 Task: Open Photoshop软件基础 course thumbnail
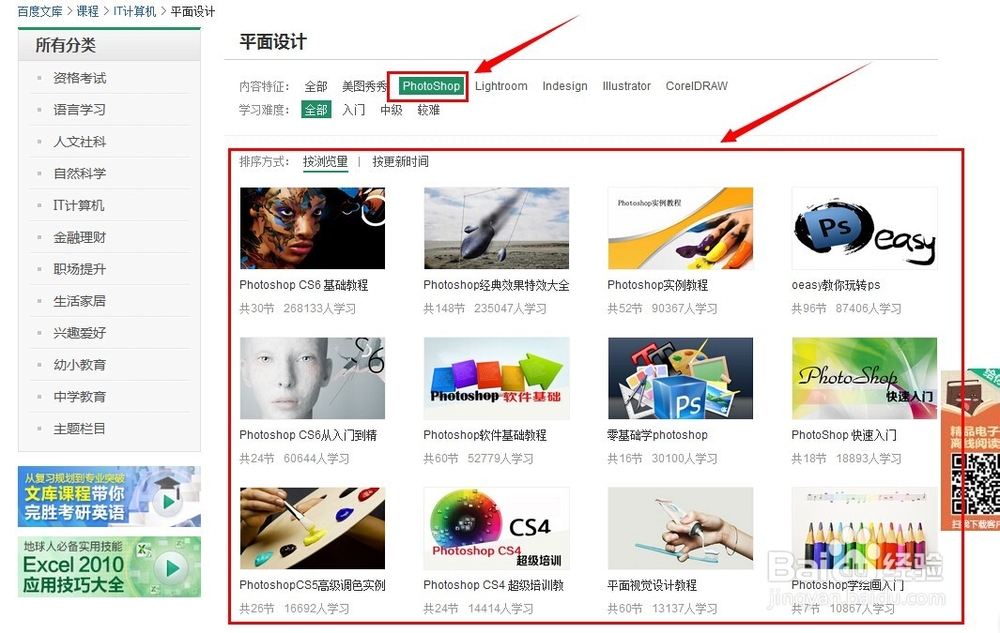pyautogui.click(x=496, y=378)
